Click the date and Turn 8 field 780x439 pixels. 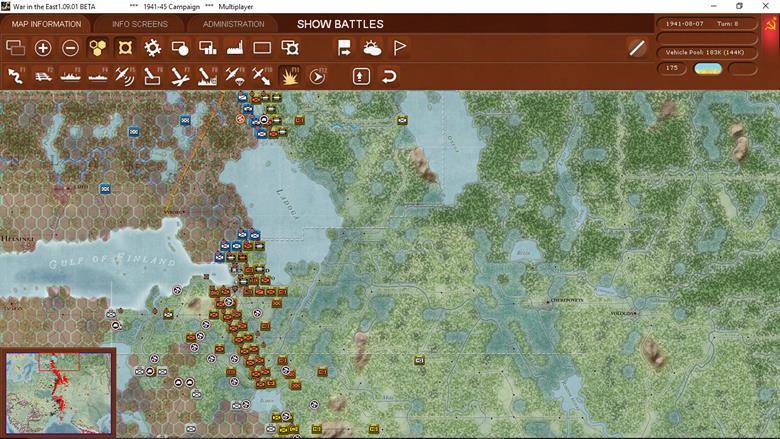pyautogui.click(x=707, y=24)
